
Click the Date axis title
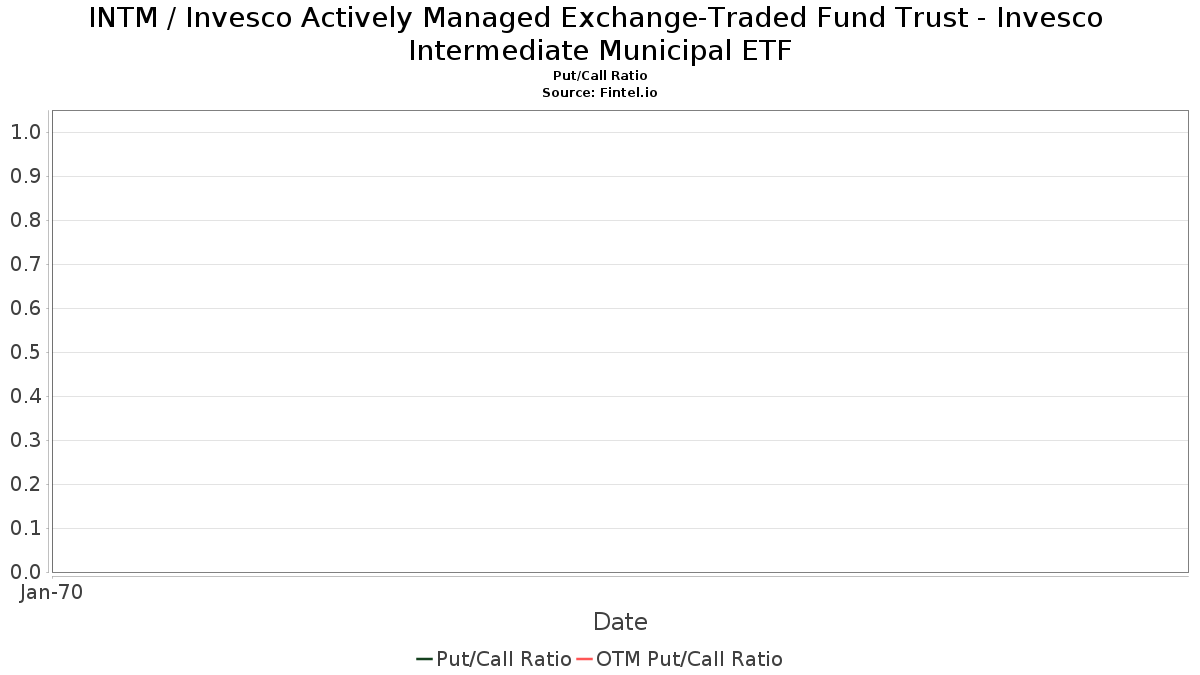(620, 622)
